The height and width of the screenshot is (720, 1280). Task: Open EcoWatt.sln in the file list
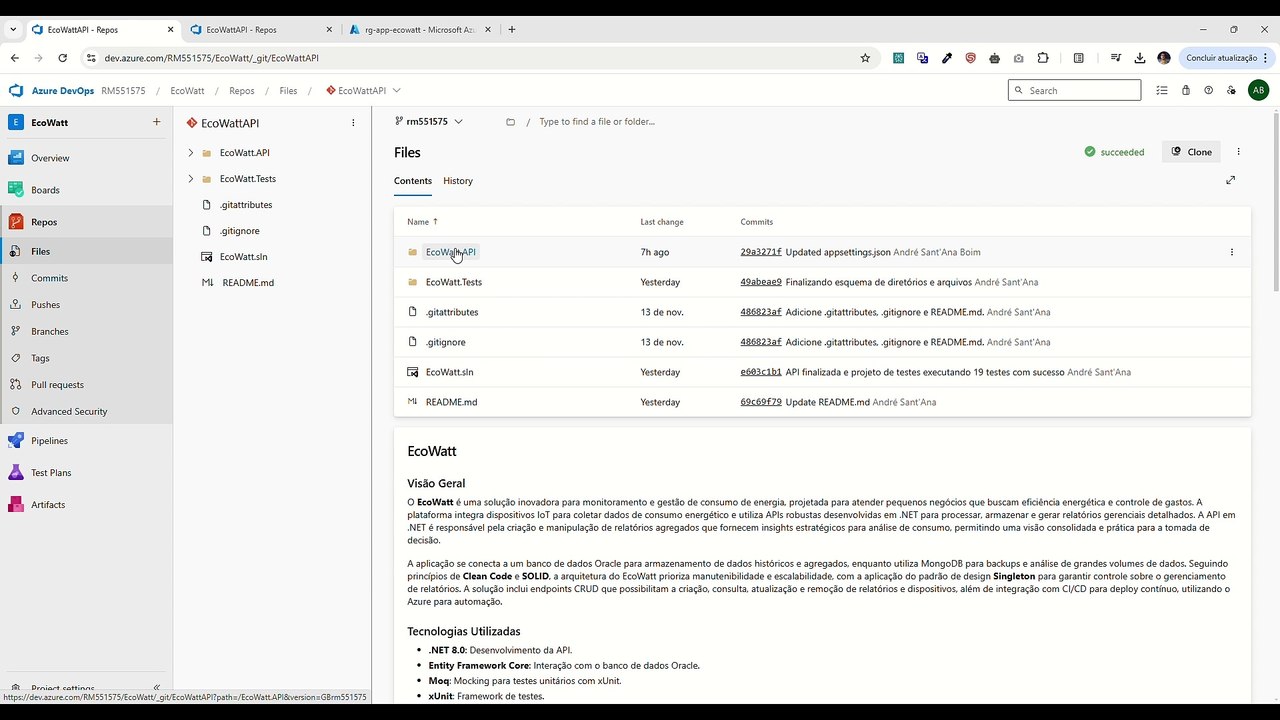pos(449,372)
